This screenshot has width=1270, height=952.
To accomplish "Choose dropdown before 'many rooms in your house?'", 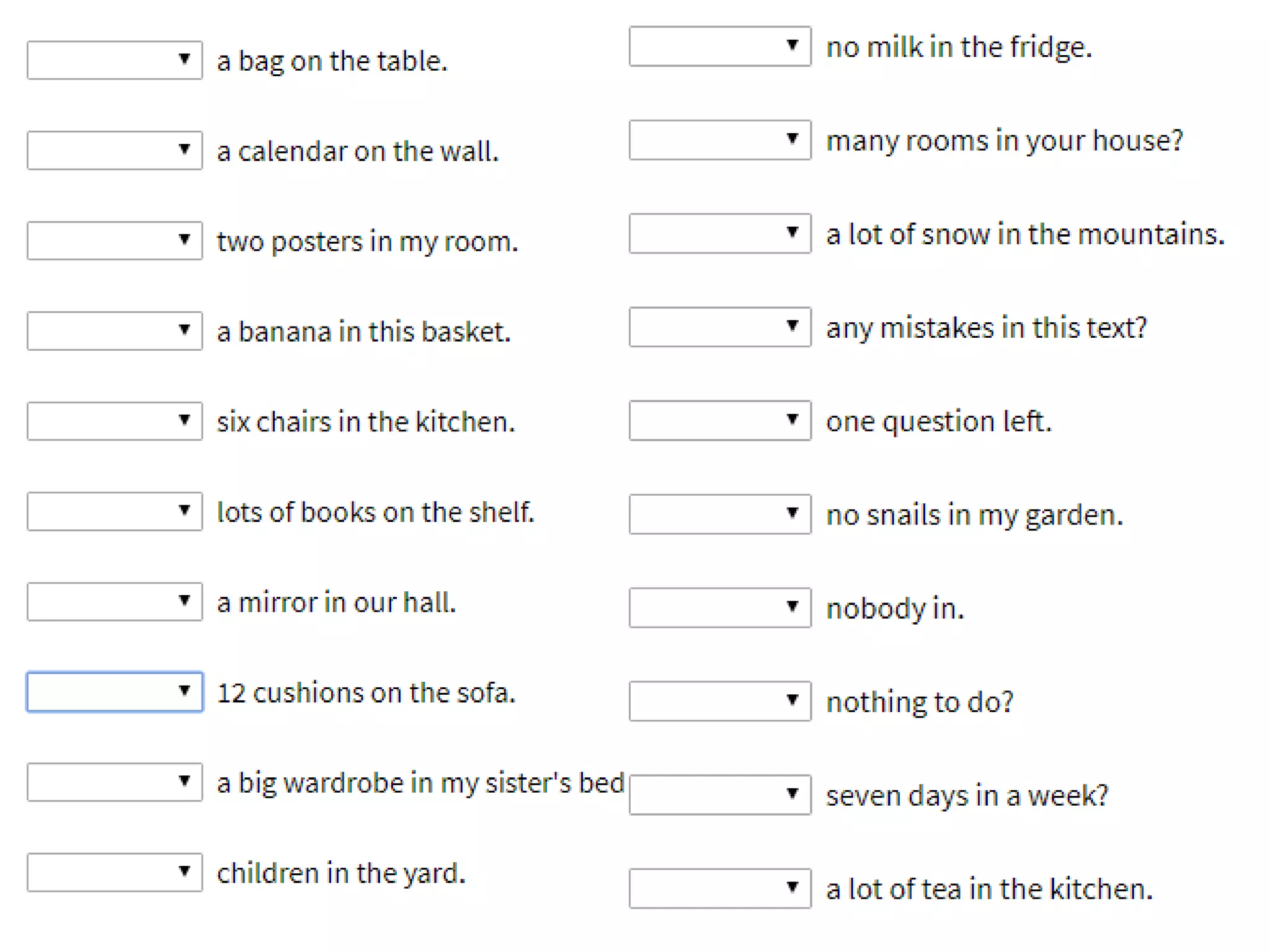I will [720, 140].
